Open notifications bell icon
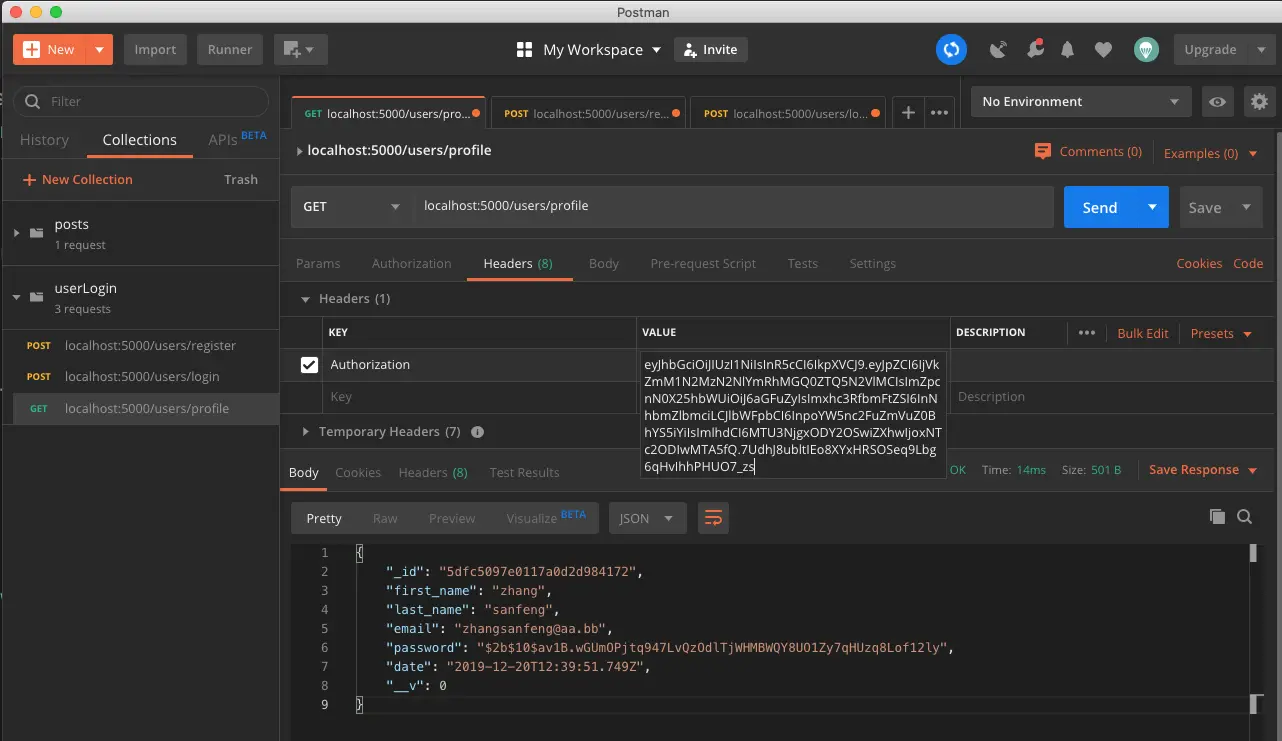Viewport: 1282px width, 741px height. coord(1068,49)
